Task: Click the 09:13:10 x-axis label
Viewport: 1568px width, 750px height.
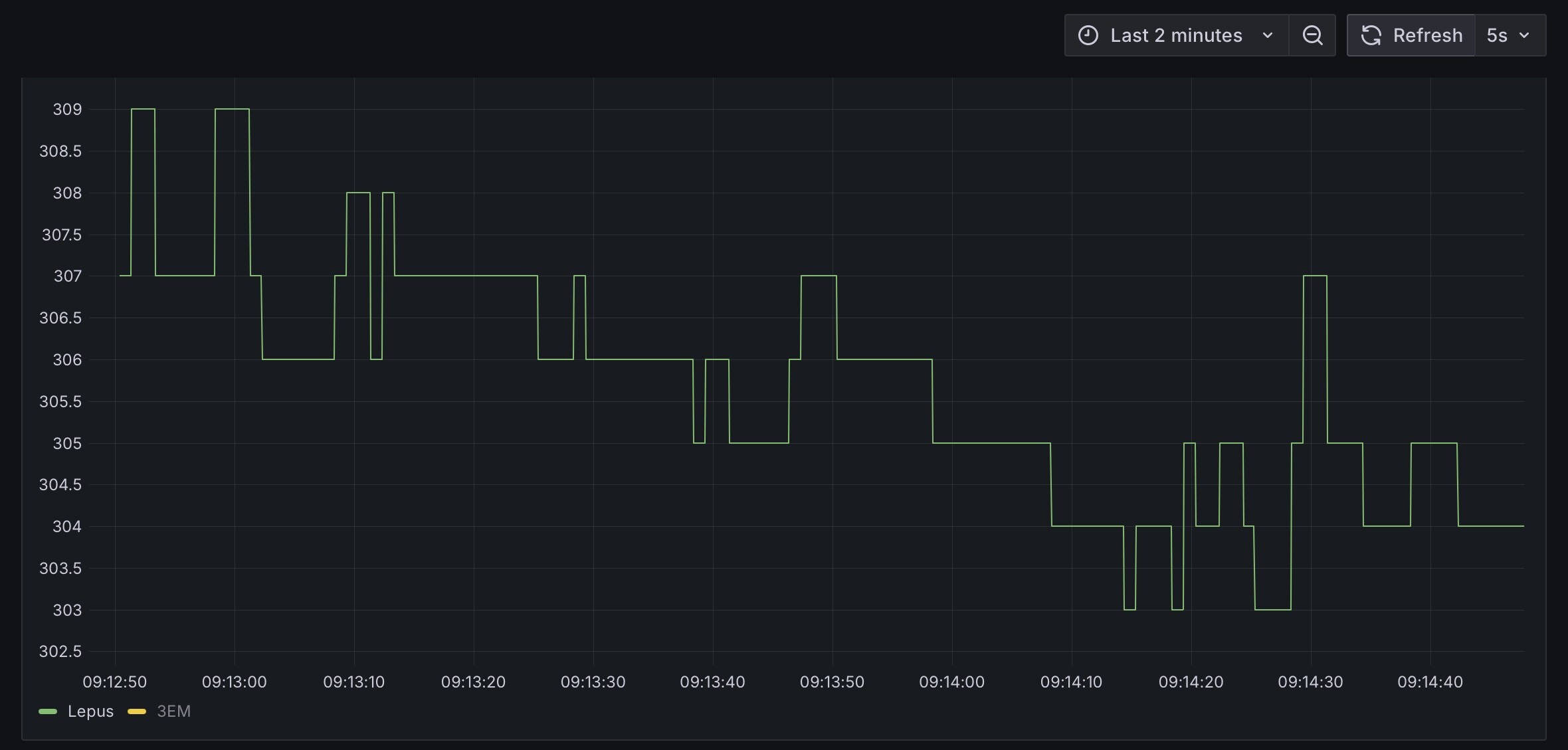Action: (353, 682)
